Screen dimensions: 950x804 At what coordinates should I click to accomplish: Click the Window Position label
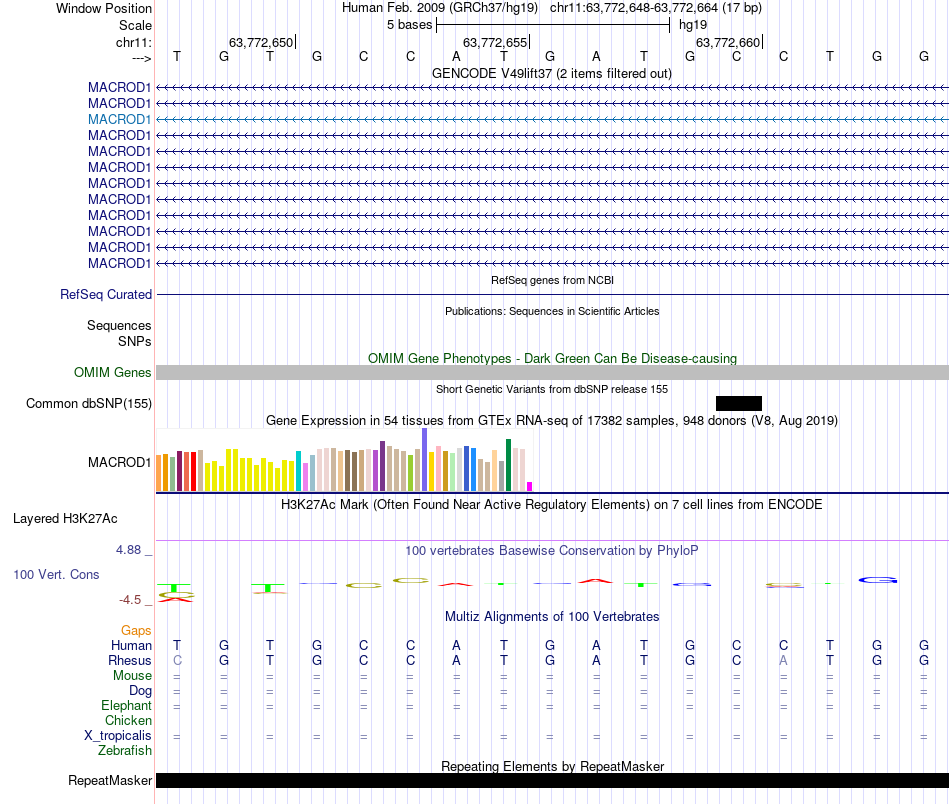pos(104,8)
